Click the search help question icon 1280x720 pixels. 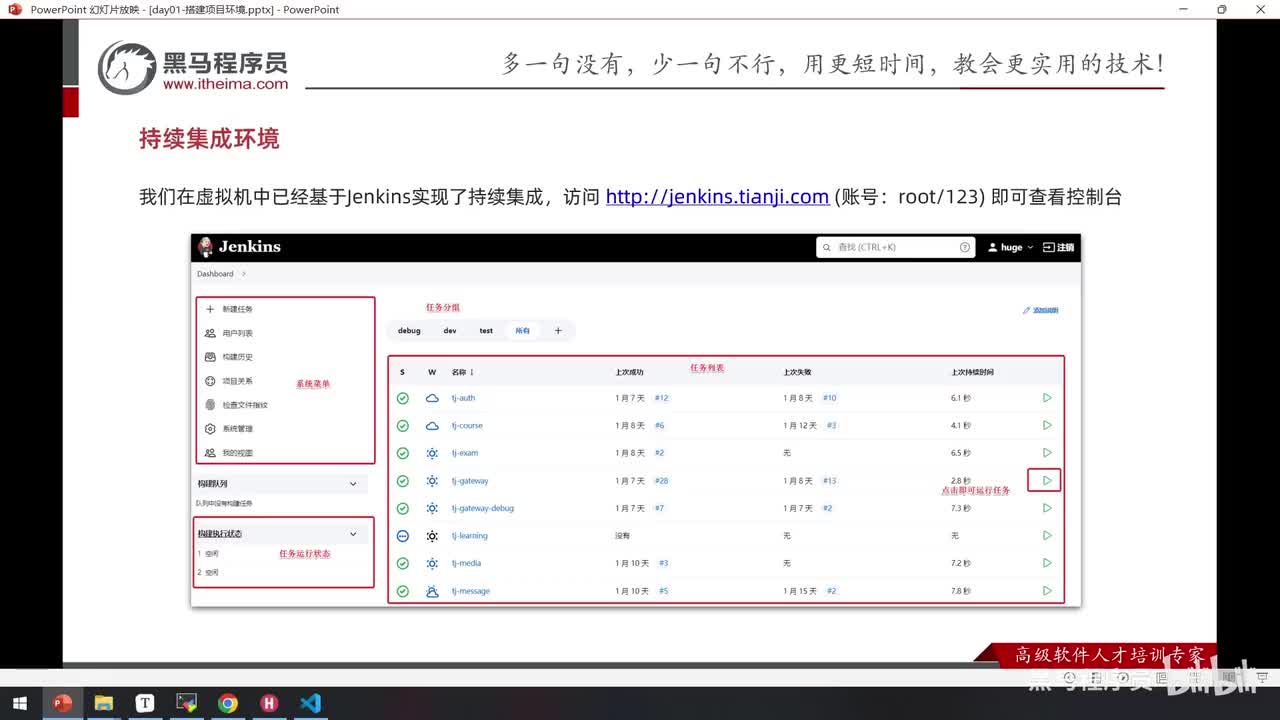pos(965,247)
